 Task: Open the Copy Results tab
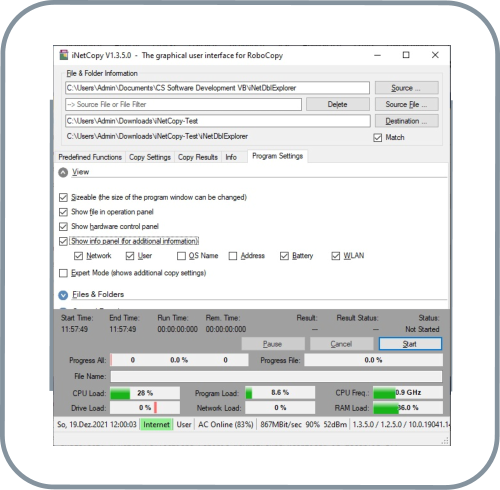198,157
